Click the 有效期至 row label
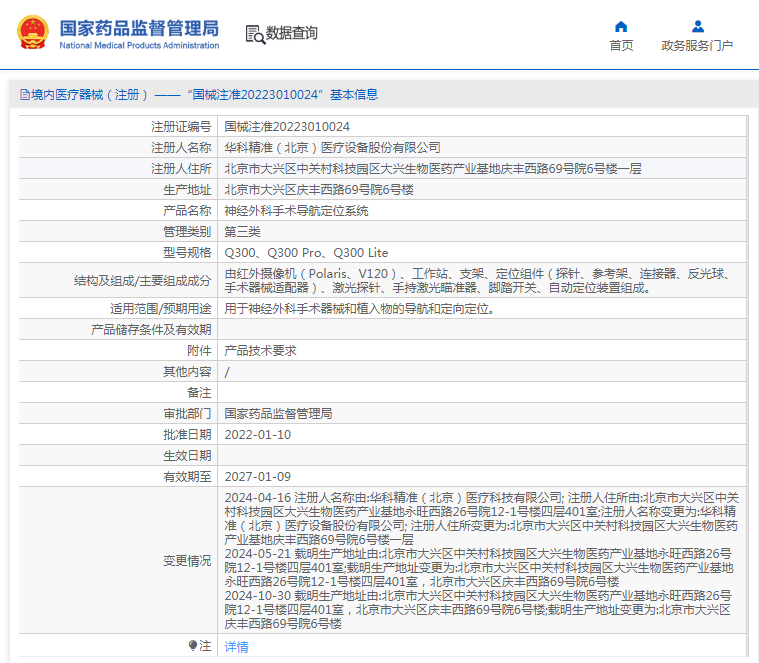This screenshot has width=759, height=663. [x=187, y=477]
